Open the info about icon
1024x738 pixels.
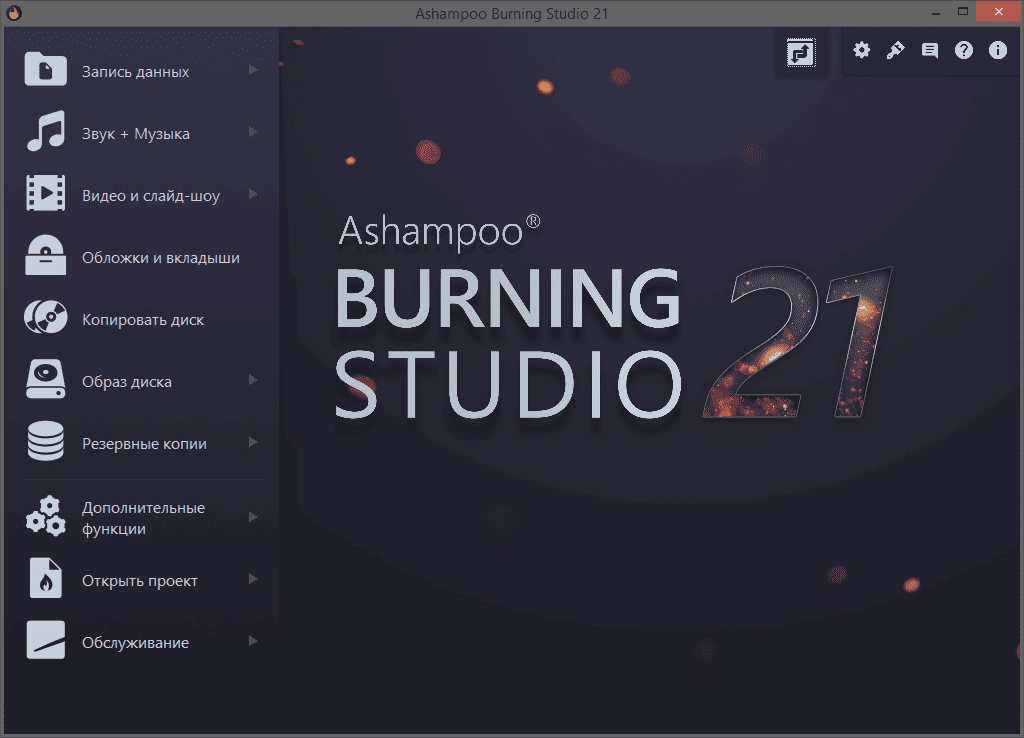point(998,50)
